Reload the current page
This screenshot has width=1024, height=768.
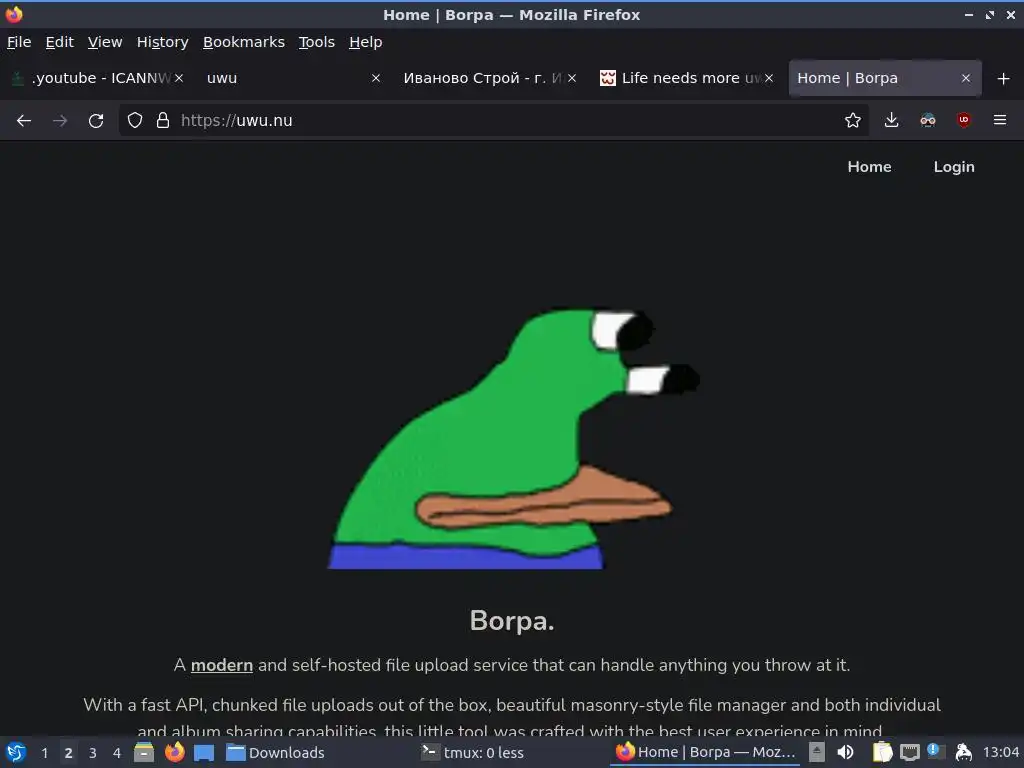(x=96, y=120)
